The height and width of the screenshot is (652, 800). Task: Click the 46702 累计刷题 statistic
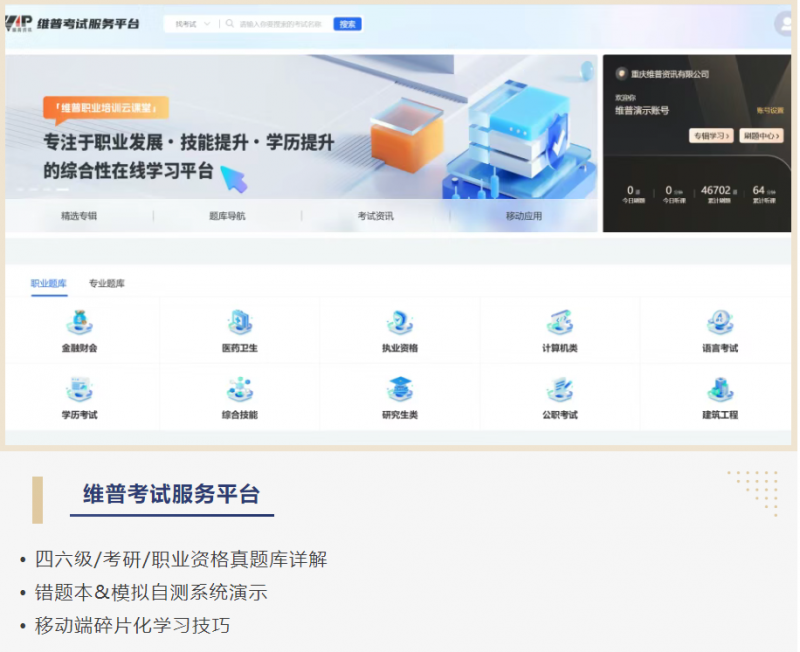point(718,194)
